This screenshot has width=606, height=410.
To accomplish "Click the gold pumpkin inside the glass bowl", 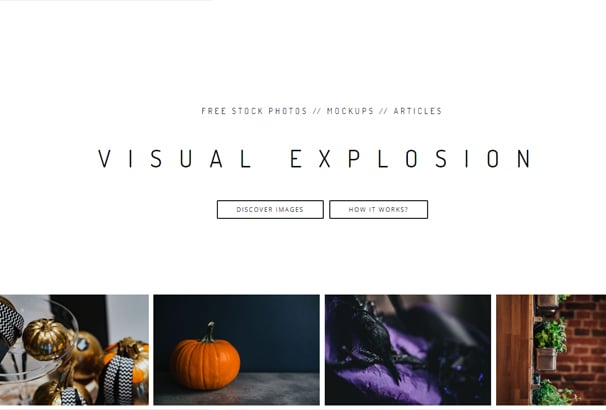I will coord(46,339).
